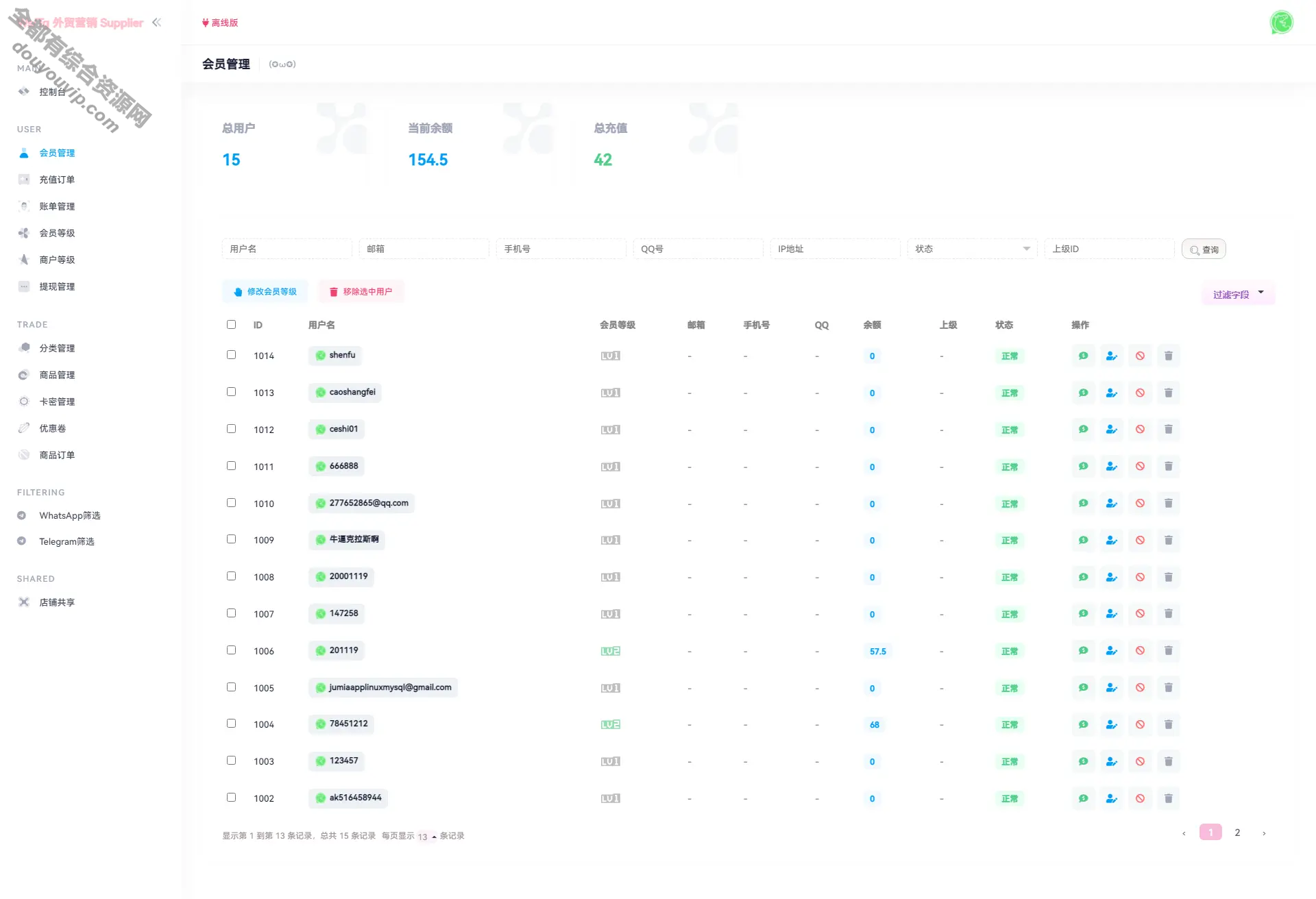The height and width of the screenshot is (899, 1316).
Task: Click into the 上级ID filter field
Action: (1109, 249)
